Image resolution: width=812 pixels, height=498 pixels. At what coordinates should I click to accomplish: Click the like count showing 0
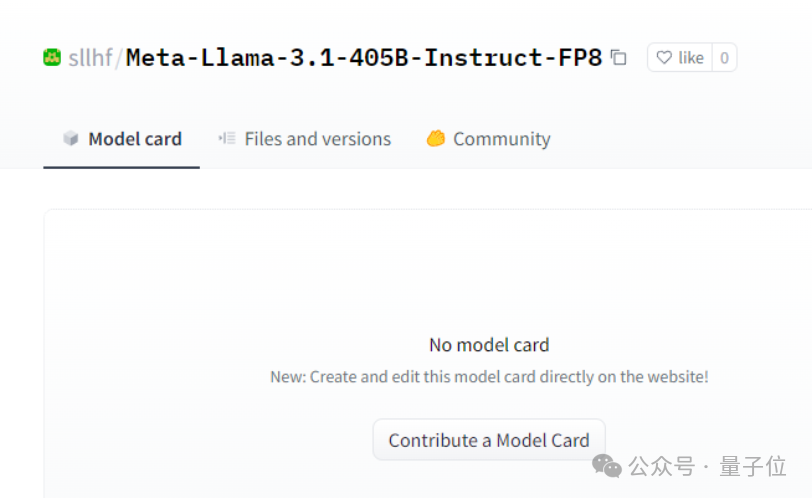pos(724,58)
